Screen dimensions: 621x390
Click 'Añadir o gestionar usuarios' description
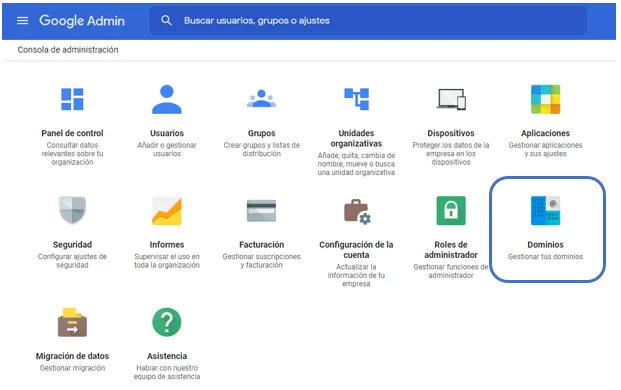click(167, 149)
